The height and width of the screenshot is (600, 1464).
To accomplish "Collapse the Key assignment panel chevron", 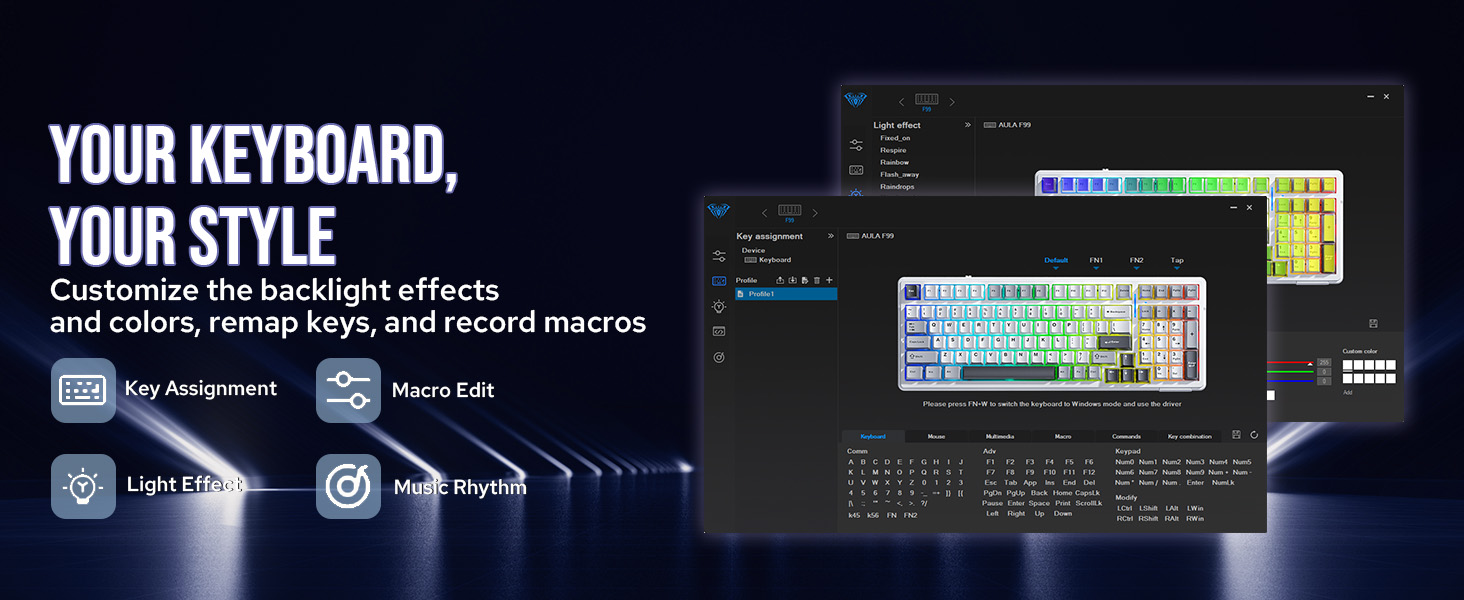I will tap(831, 234).
